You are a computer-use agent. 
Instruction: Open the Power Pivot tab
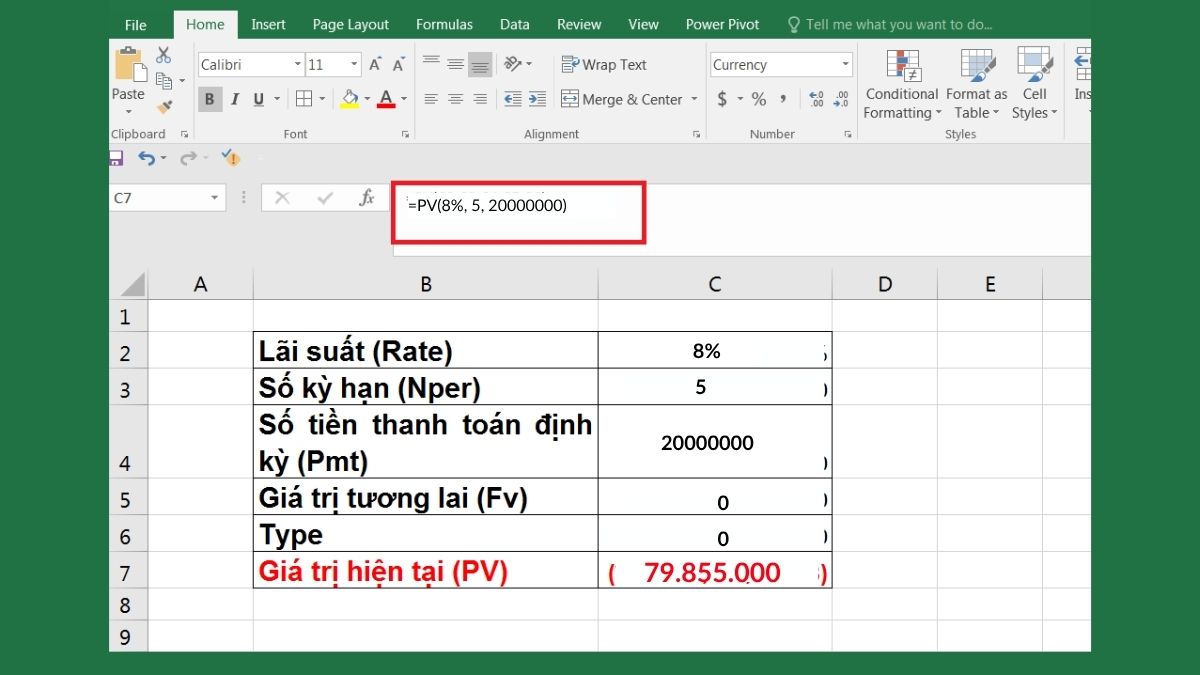tap(722, 23)
